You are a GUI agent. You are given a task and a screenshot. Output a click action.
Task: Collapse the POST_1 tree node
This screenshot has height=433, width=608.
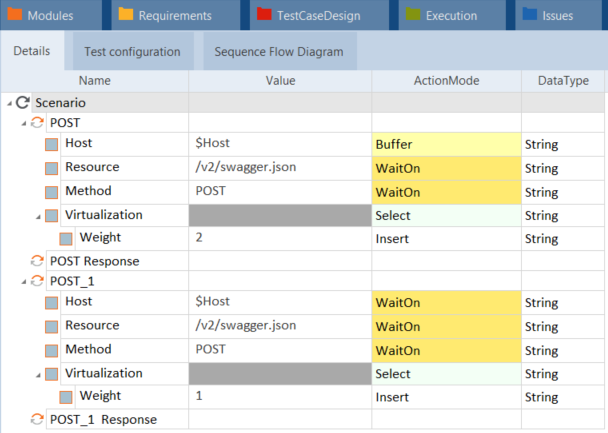pos(23,282)
